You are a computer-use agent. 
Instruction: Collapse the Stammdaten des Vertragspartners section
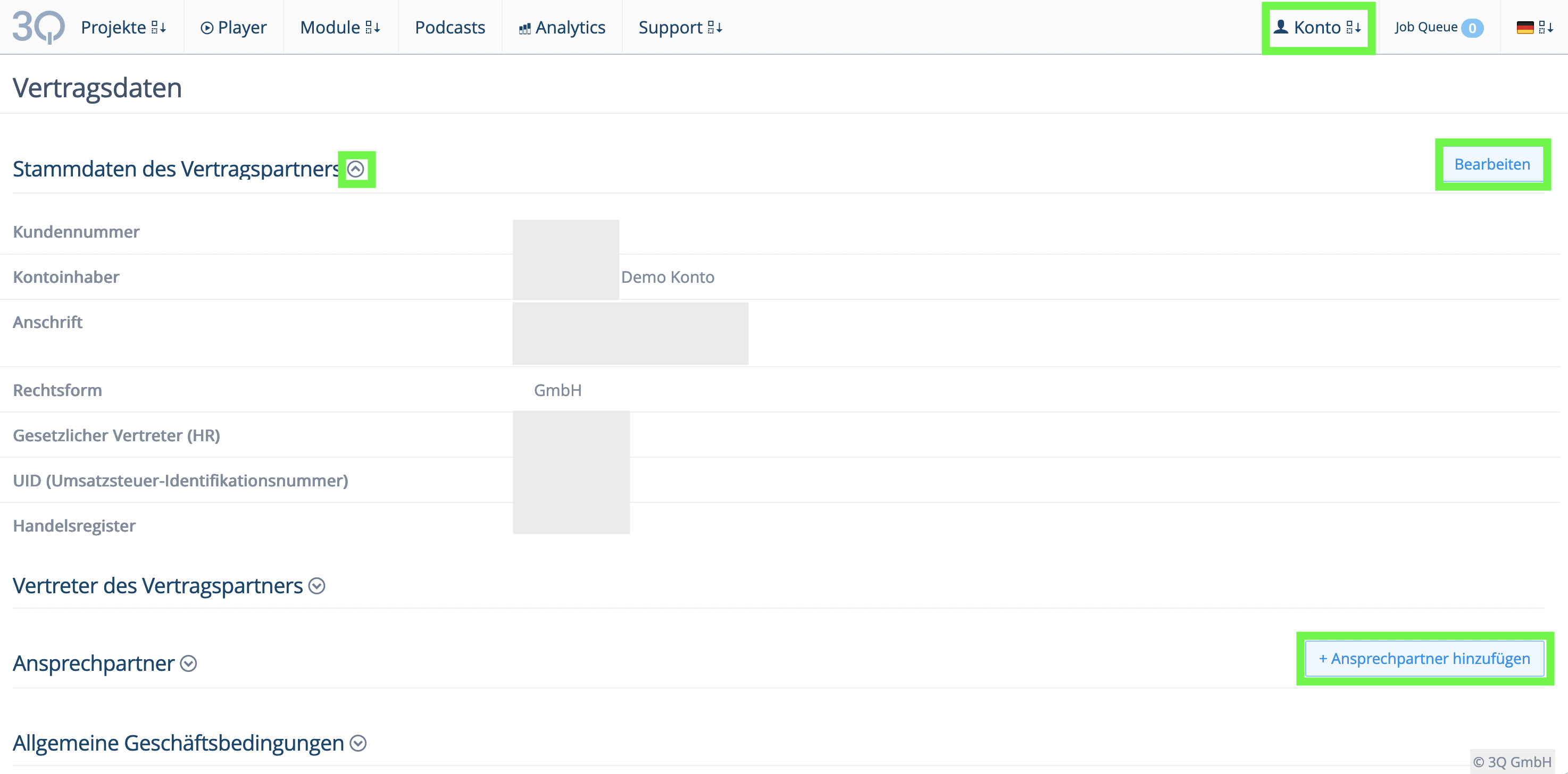pyautogui.click(x=356, y=169)
